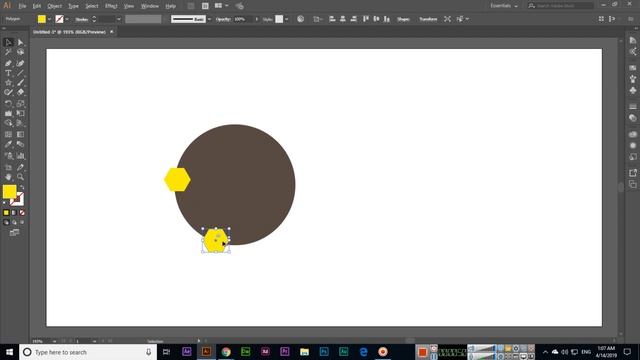Click Recolor Artwork wheel icon
640x360 pixels.
300,19
